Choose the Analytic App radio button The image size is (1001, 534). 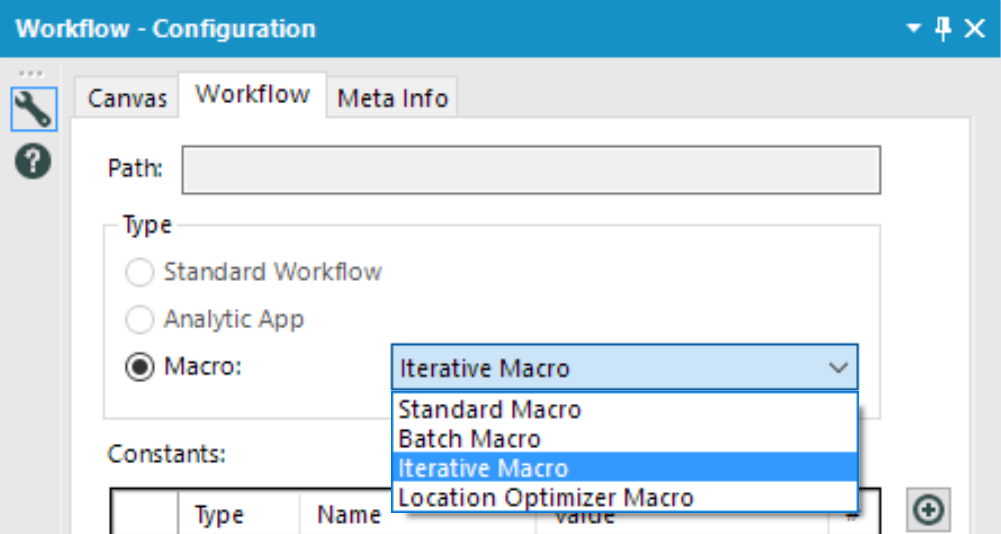pyautogui.click(x=140, y=320)
